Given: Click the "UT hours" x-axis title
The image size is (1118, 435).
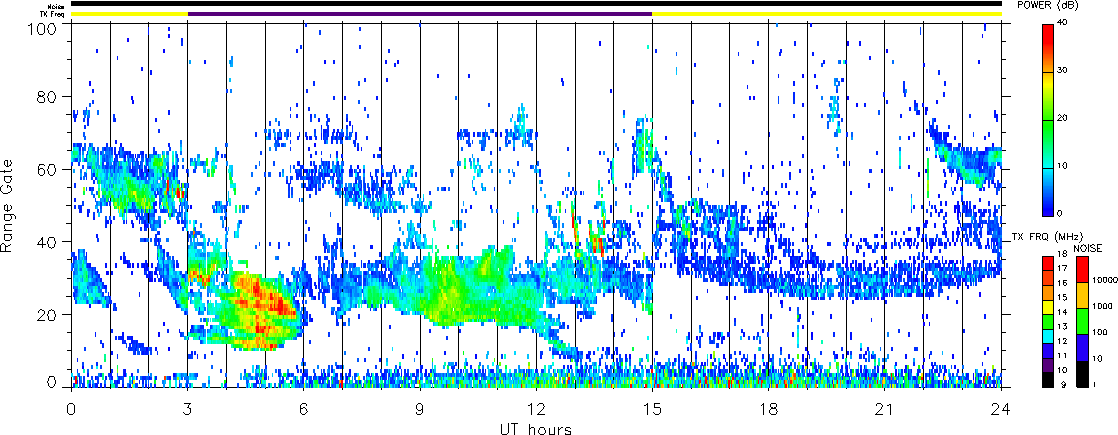Looking at the screenshot, I should (x=536, y=428).
